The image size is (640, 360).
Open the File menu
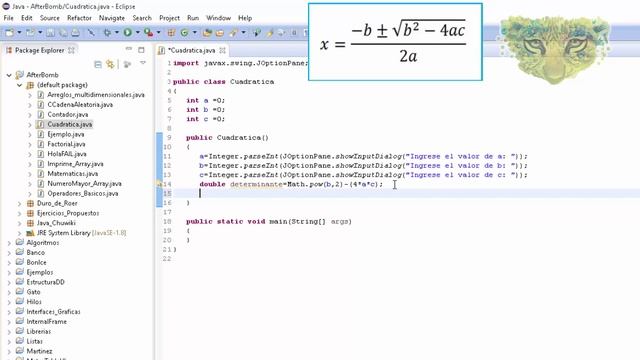click(x=8, y=18)
